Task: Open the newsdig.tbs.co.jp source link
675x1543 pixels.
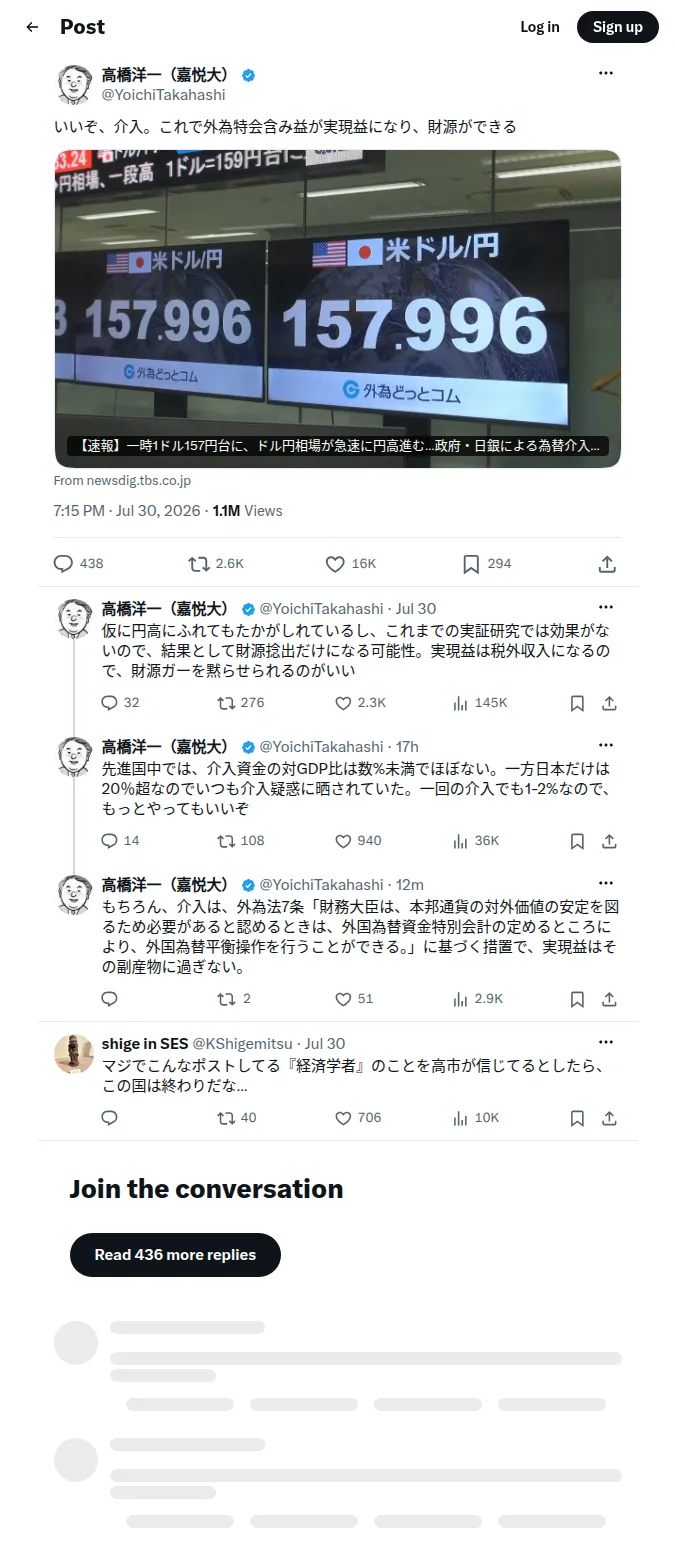Action: [122, 481]
